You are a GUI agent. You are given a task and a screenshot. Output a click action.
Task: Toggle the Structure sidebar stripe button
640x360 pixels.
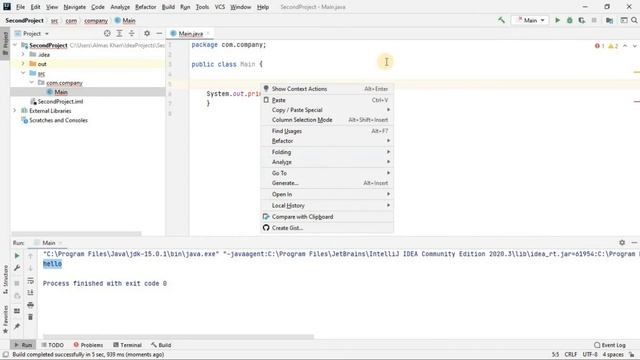pos(5,280)
